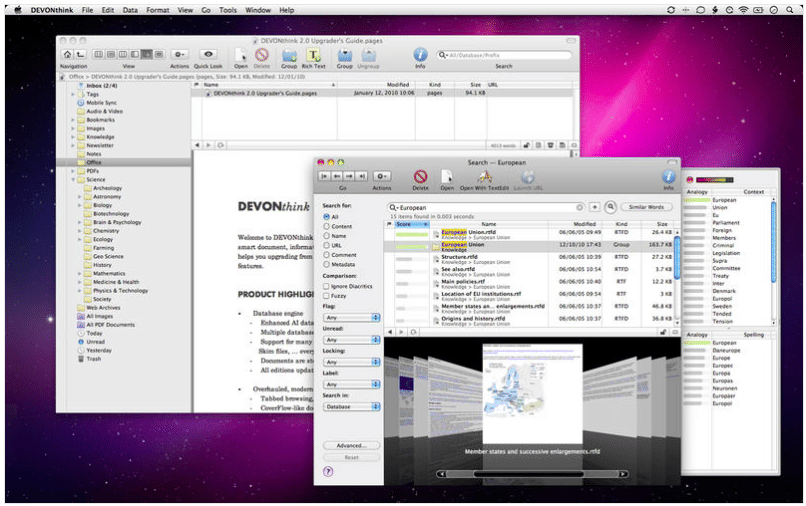Click the Advanced... button
806x506 pixels.
(351, 445)
